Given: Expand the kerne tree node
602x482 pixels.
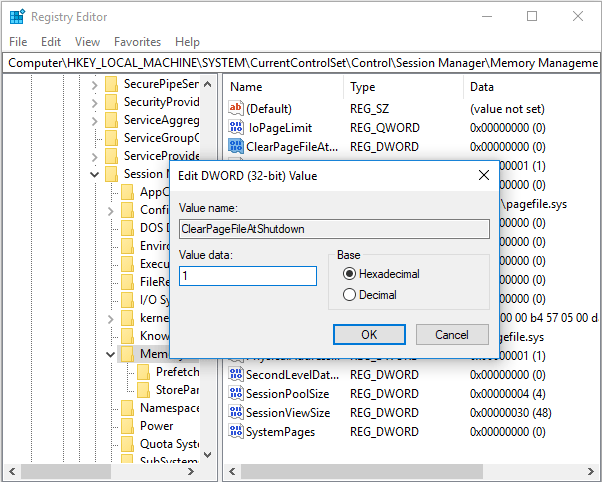Looking at the screenshot, I should [x=111, y=319].
